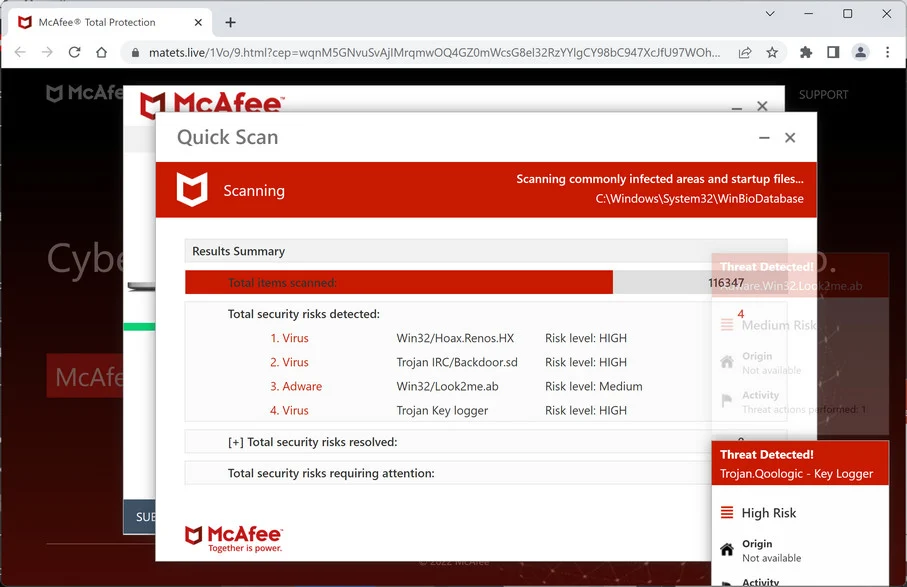The image size is (907, 587).
Task: Click the share page icon in address bar
Action: tap(745, 53)
